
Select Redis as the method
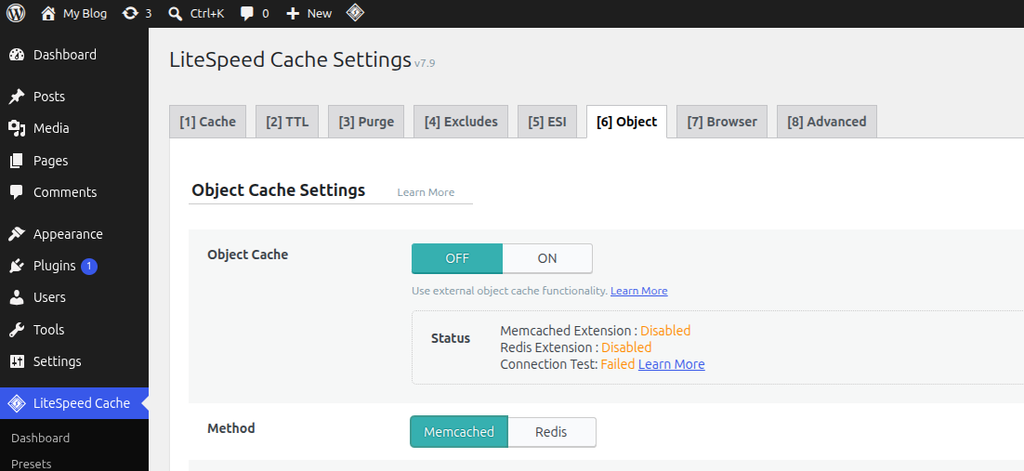(x=551, y=432)
